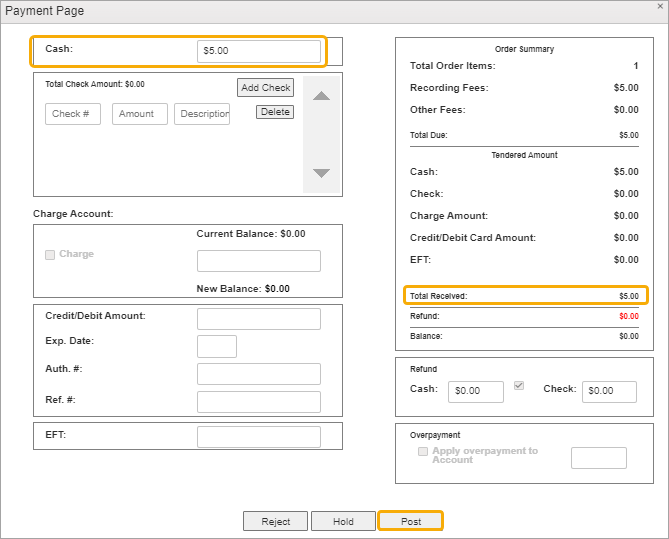Screen dimensions: 669x539
Task: Close the Payment Page dialog
Action: coord(659,7)
